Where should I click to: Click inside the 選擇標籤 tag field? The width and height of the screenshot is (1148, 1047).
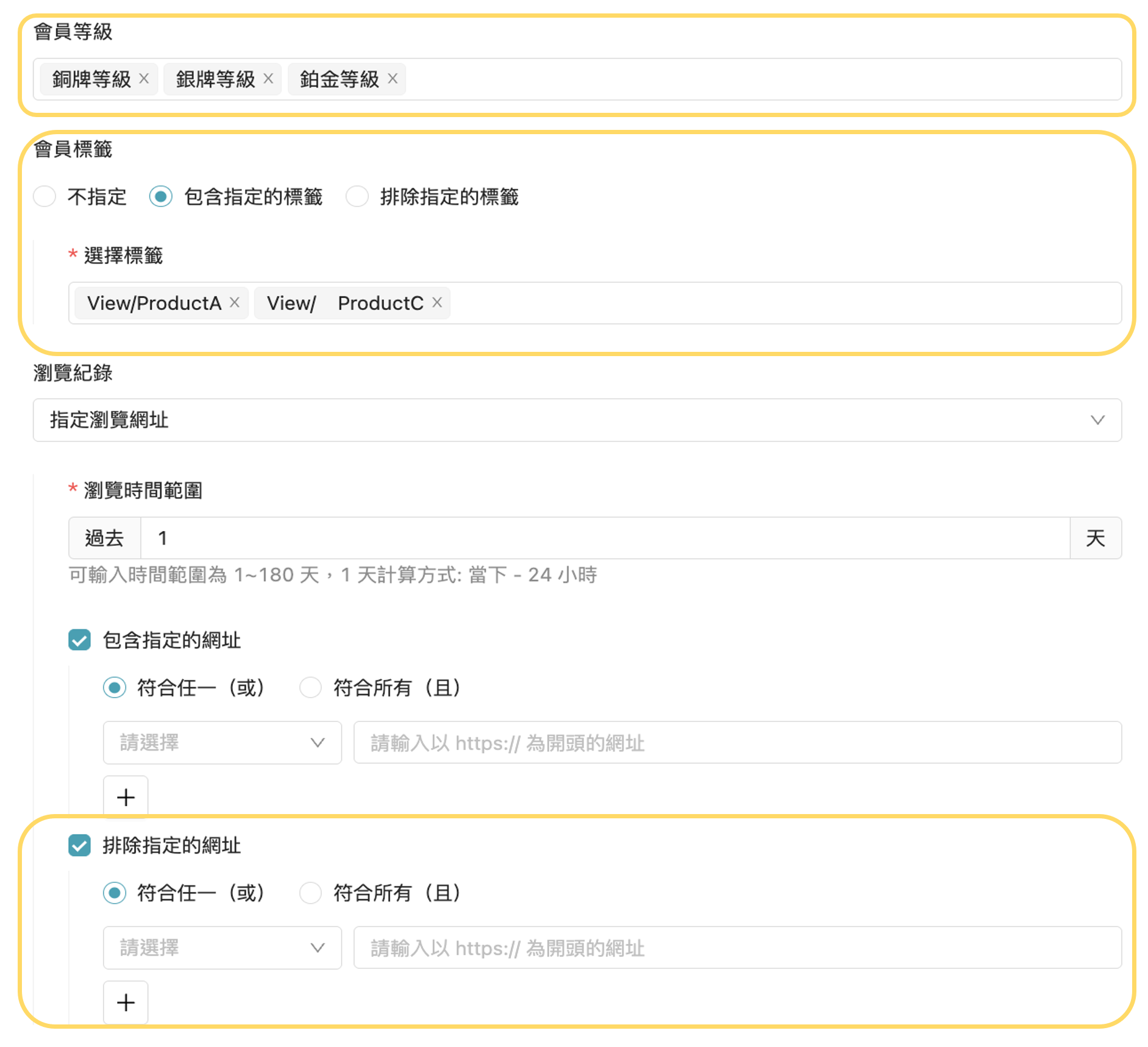(732, 302)
